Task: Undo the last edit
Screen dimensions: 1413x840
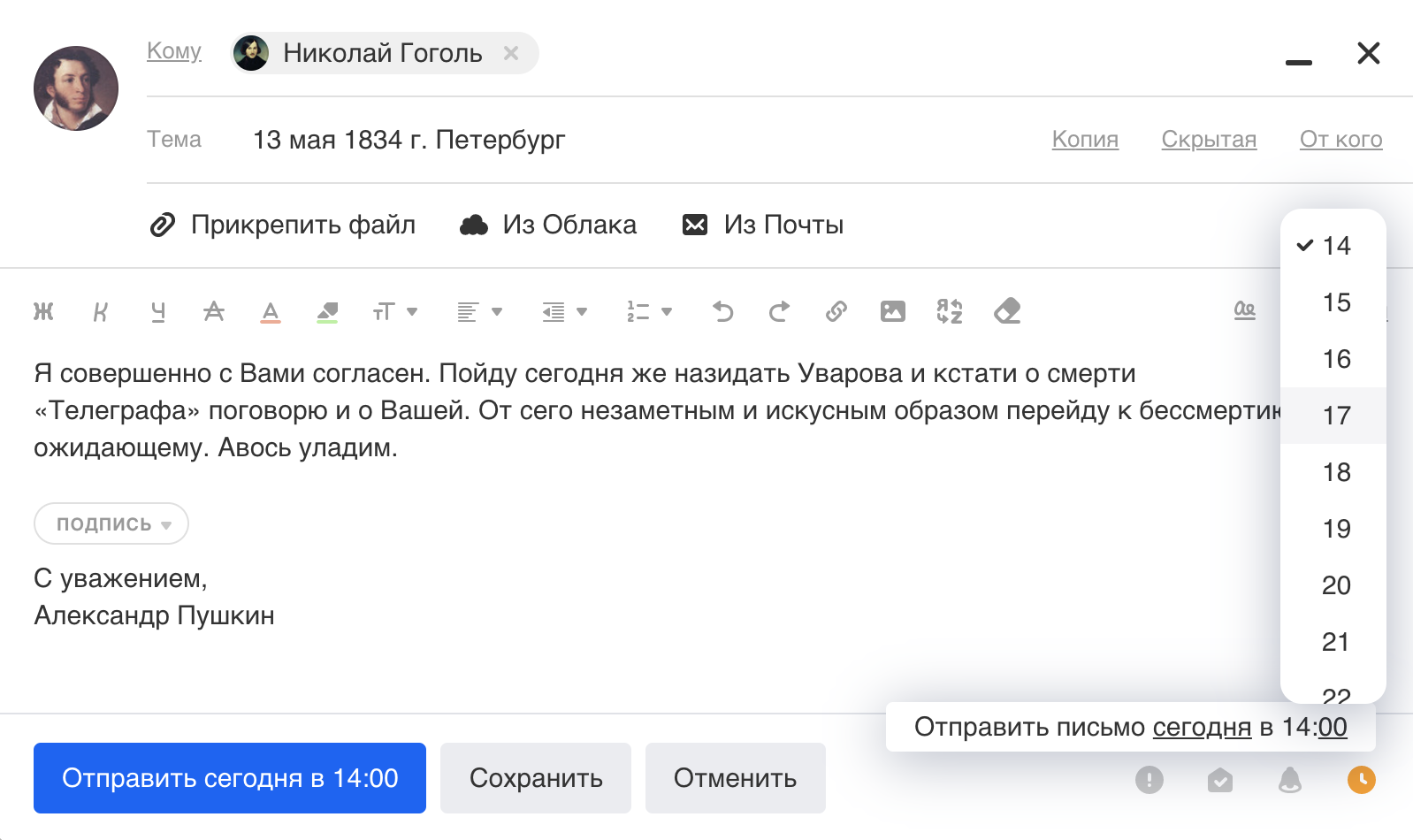Action: click(x=723, y=311)
